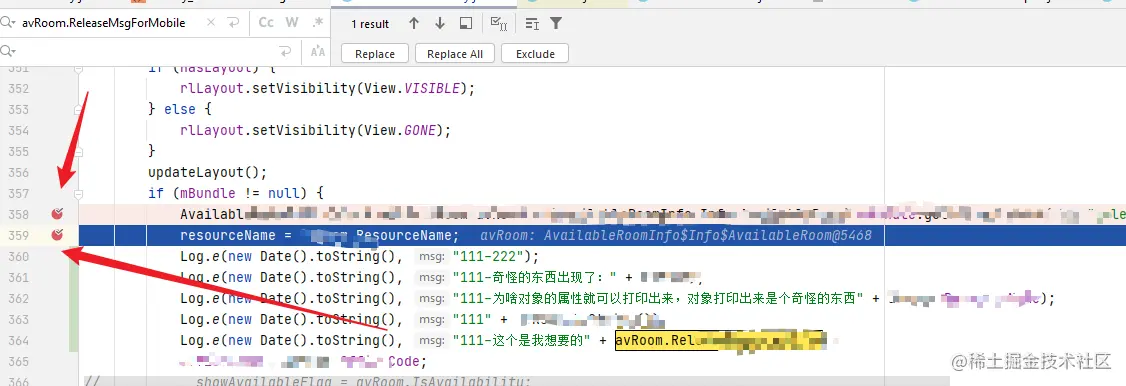
Task: Insert new line in replace field
Action: [286, 52]
